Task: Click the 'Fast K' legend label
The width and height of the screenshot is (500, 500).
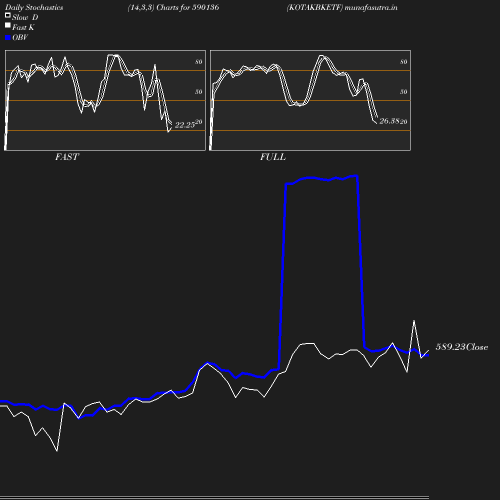Action: click(x=23, y=27)
